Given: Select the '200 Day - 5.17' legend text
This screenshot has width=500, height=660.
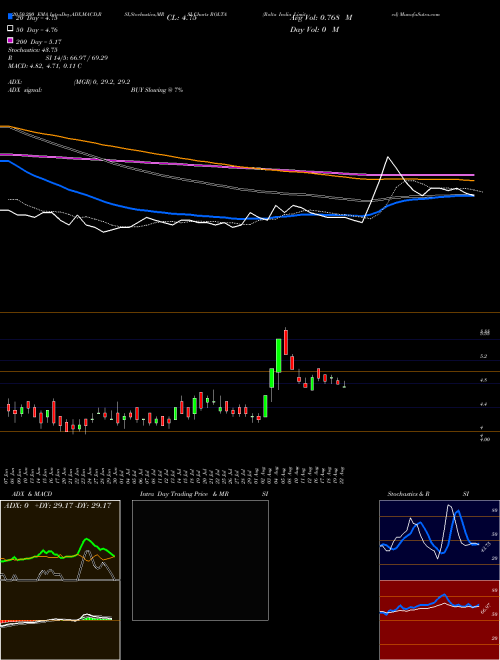Looking at the screenshot, I should 38,42.
